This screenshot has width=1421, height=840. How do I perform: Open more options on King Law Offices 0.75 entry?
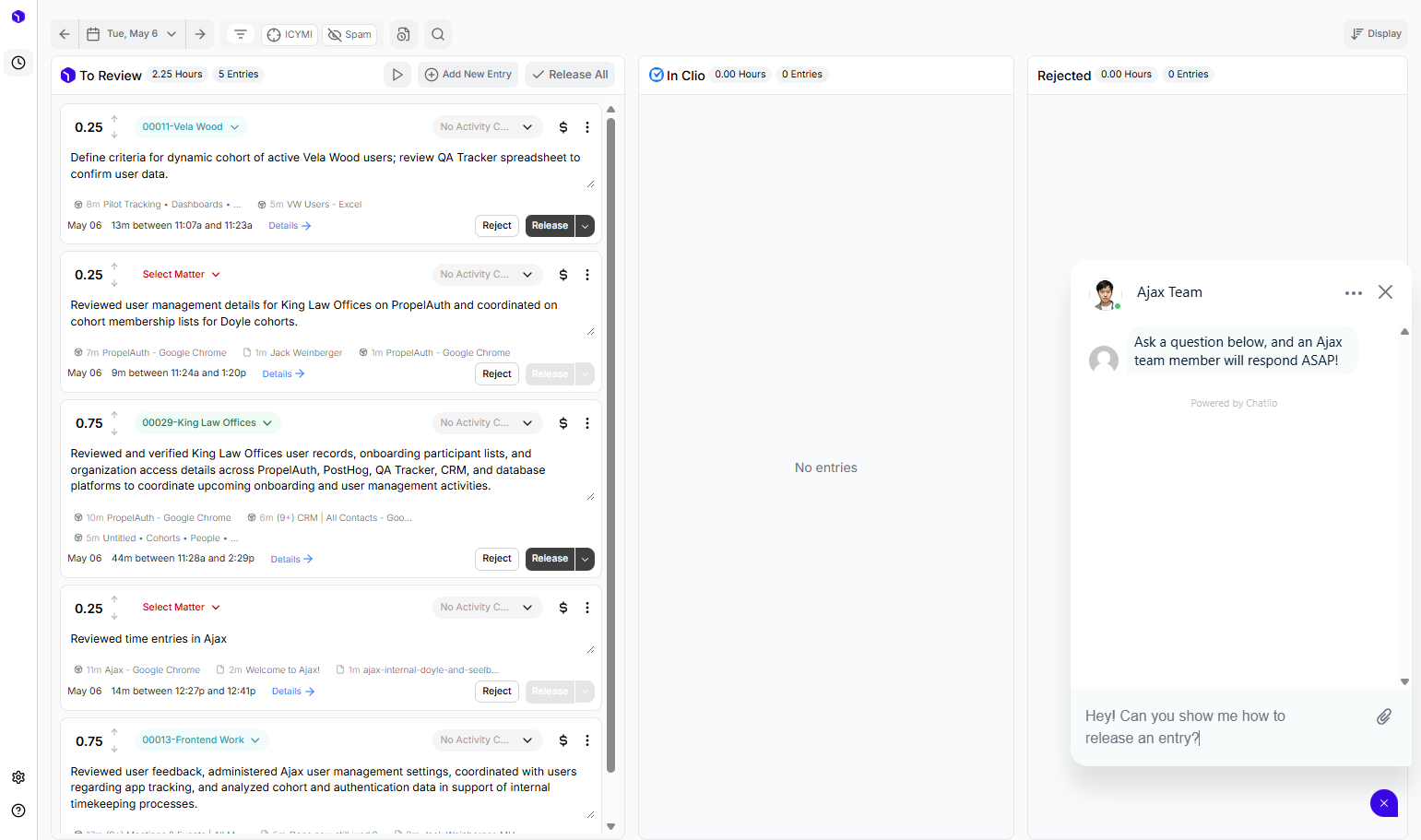[587, 423]
